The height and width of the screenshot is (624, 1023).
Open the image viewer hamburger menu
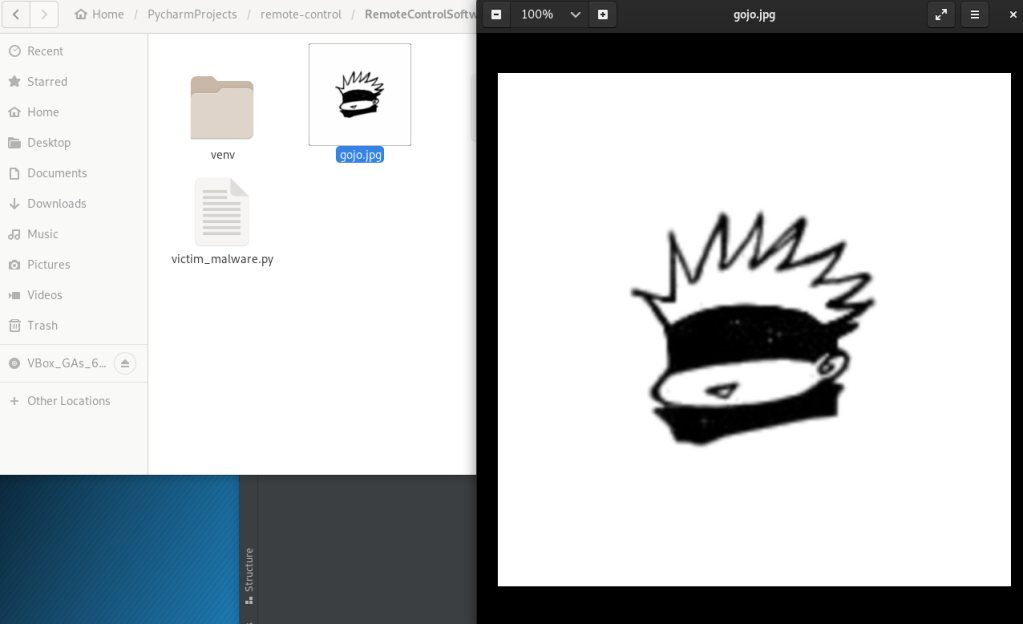click(x=975, y=15)
